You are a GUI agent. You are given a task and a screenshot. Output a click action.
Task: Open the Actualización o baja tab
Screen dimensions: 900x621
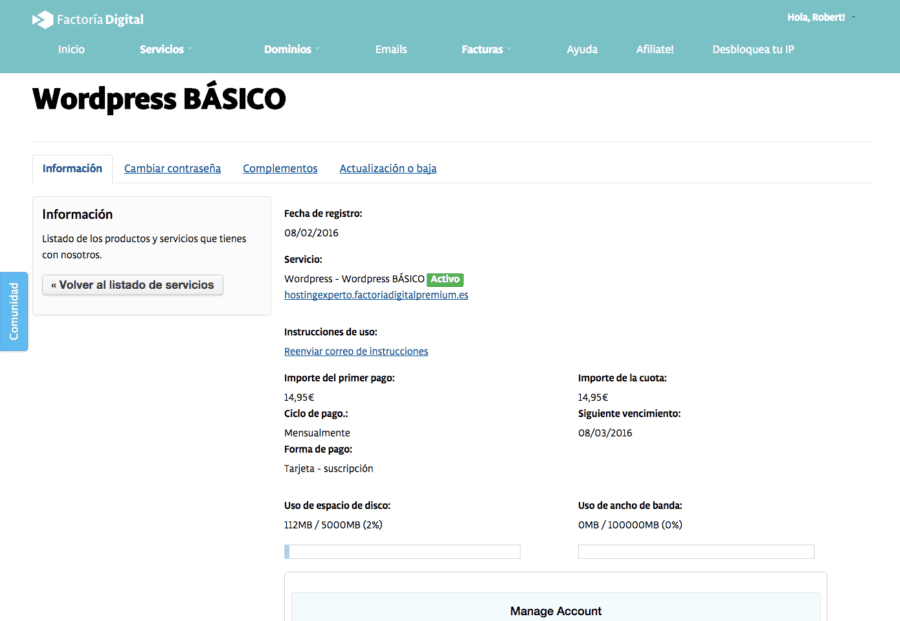[388, 169]
